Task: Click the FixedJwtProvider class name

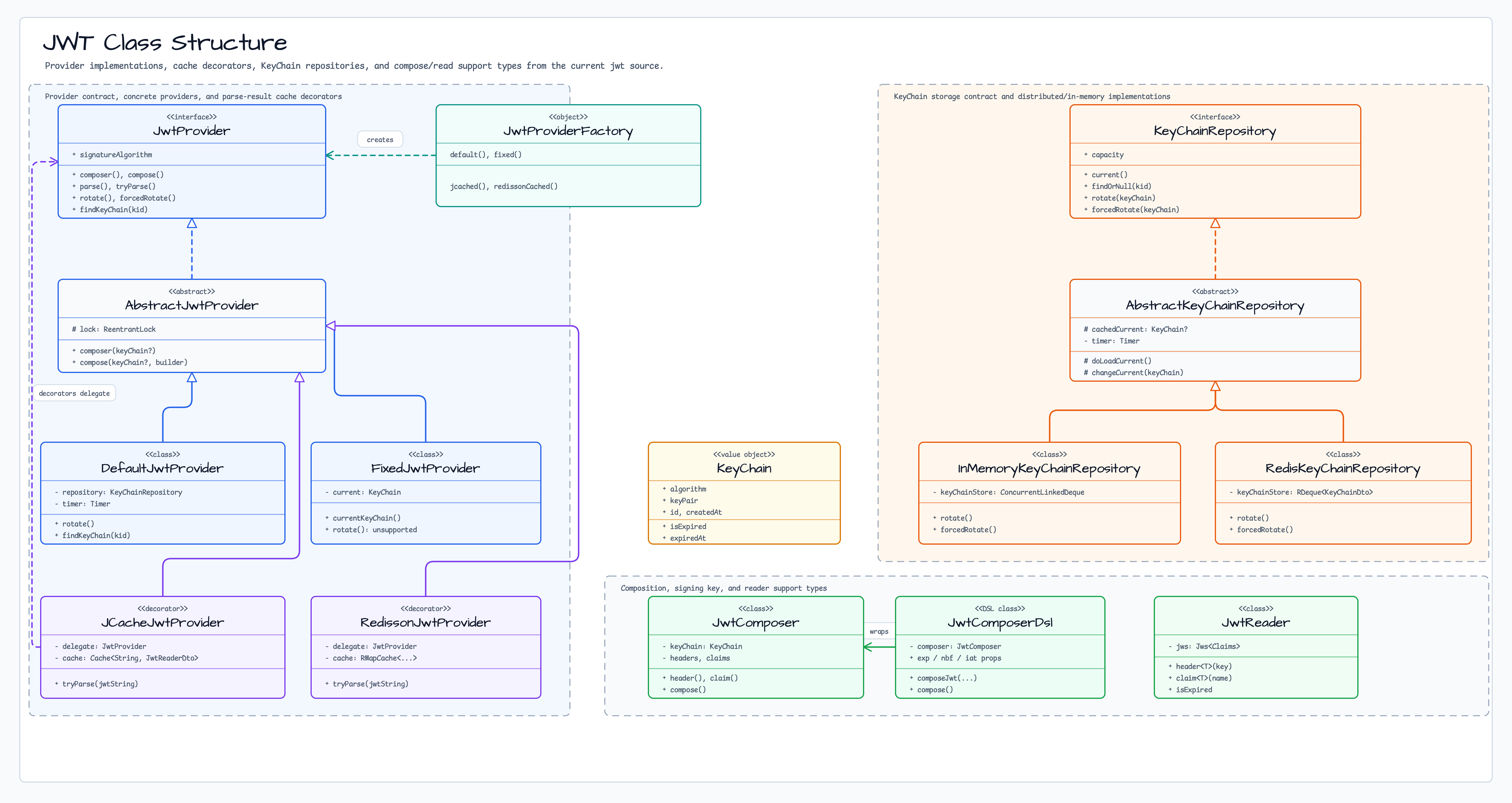Action: tap(426, 468)
